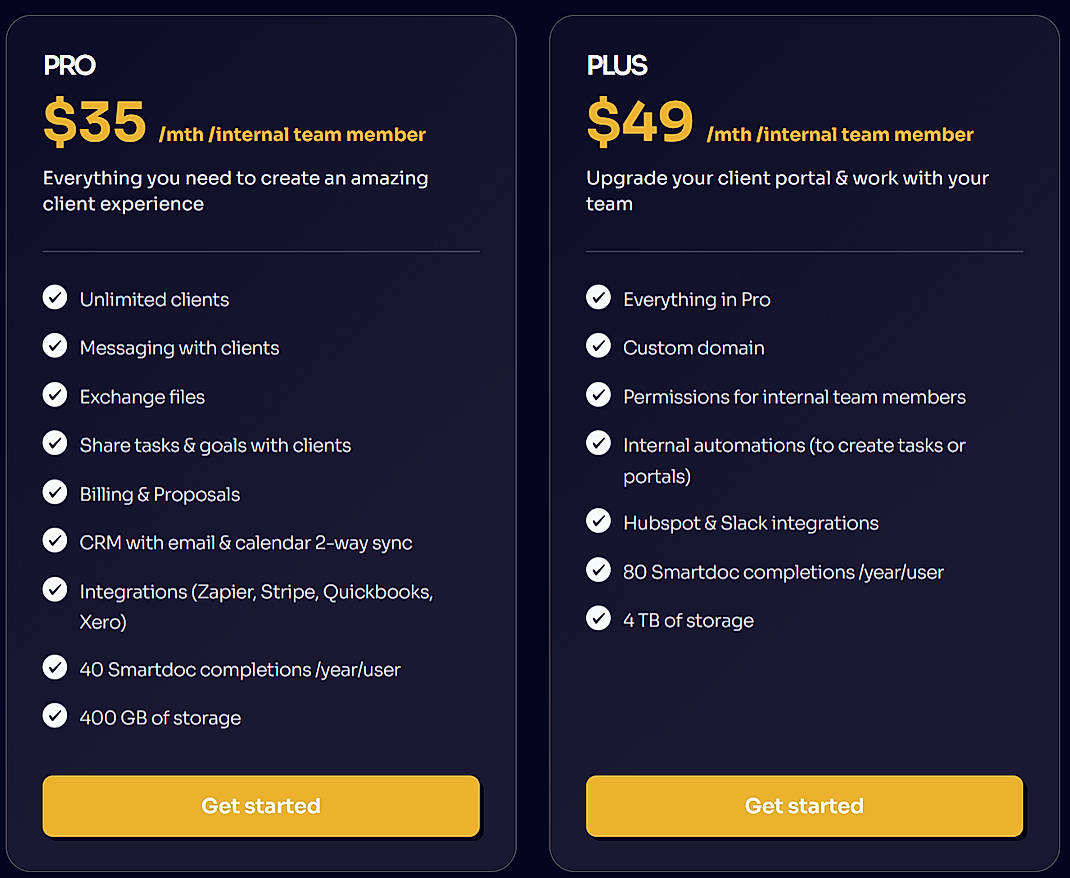Click the checkmark next to Internal automations
This screenshot has height=878, width=1070.
(x=598, y=443)
